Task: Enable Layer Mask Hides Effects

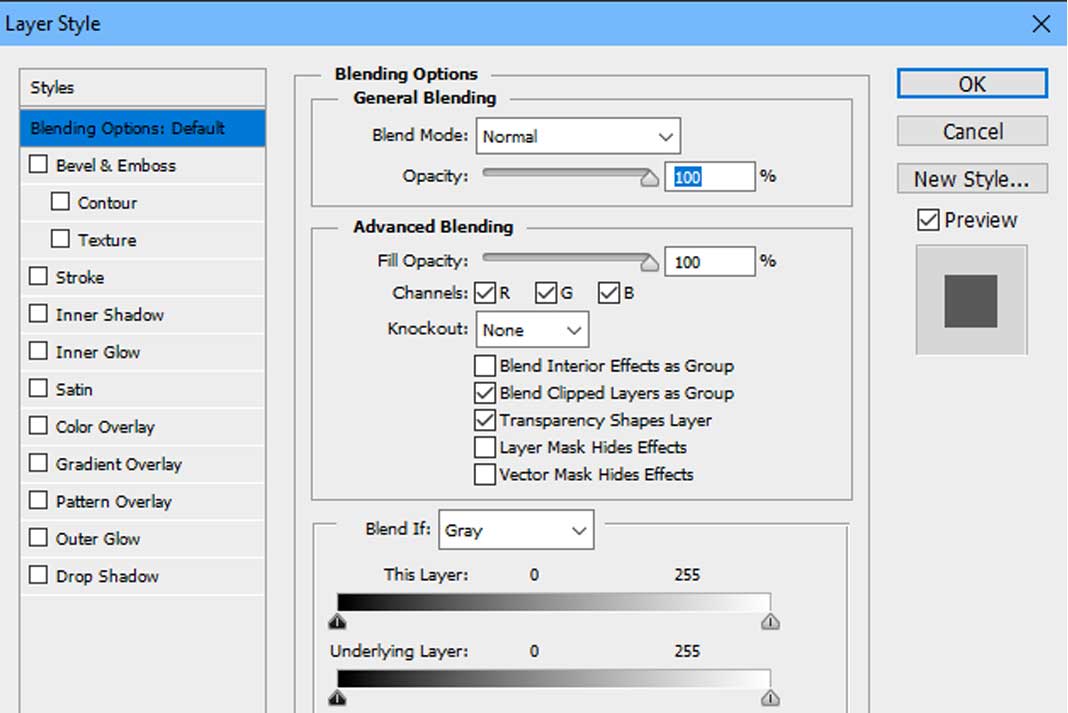Action: [484, 447]
